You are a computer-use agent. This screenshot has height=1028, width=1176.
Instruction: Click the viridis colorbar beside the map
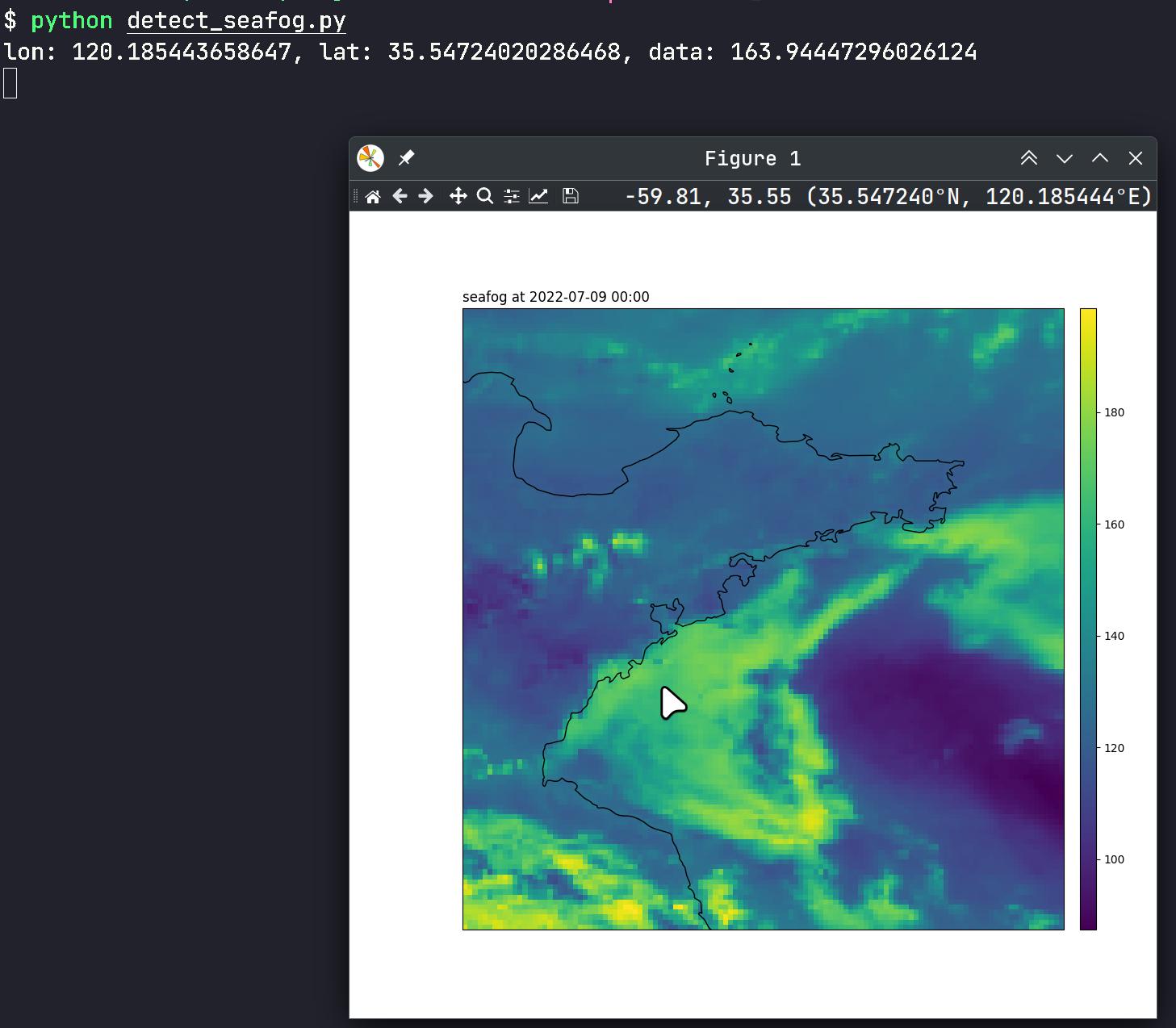point(1088,619)
